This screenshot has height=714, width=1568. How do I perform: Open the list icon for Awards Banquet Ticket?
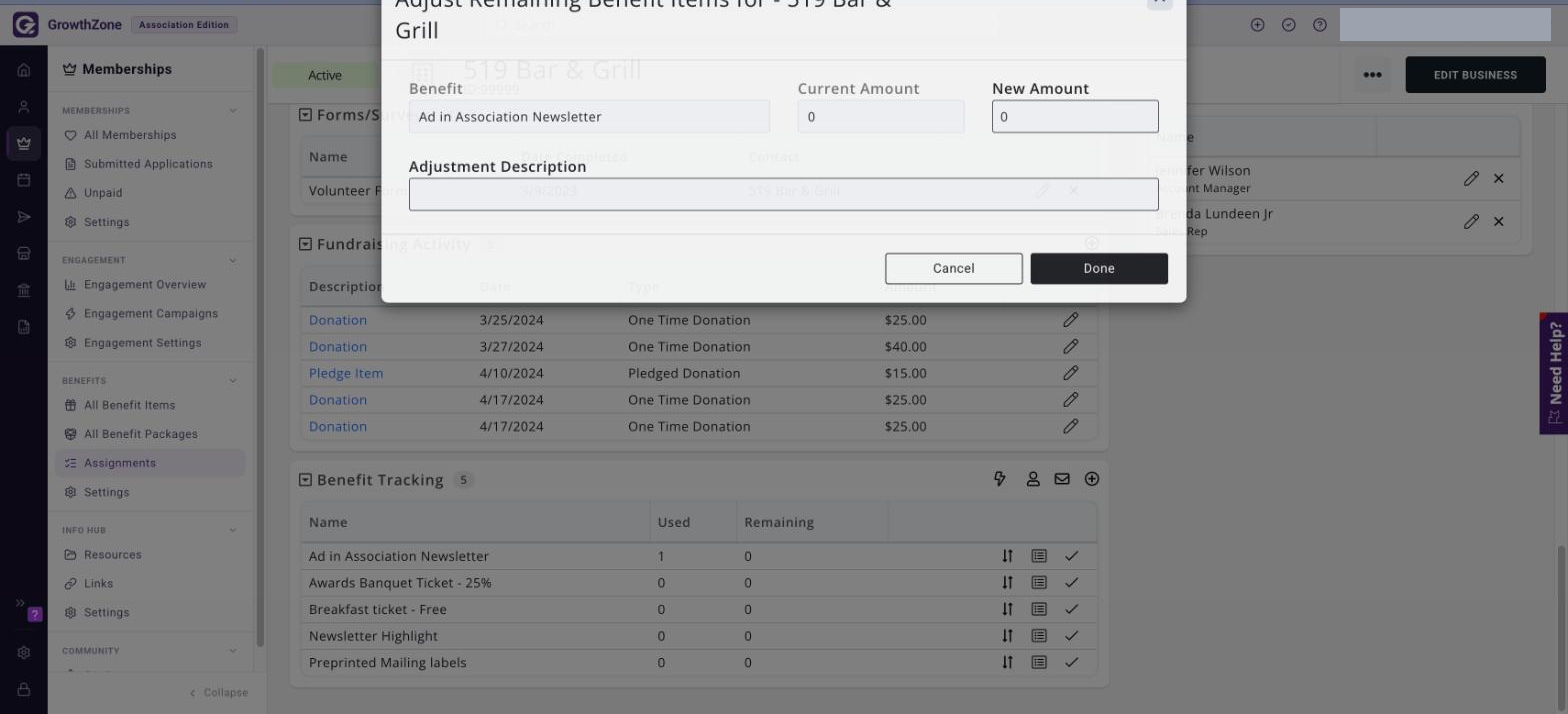1039,582
